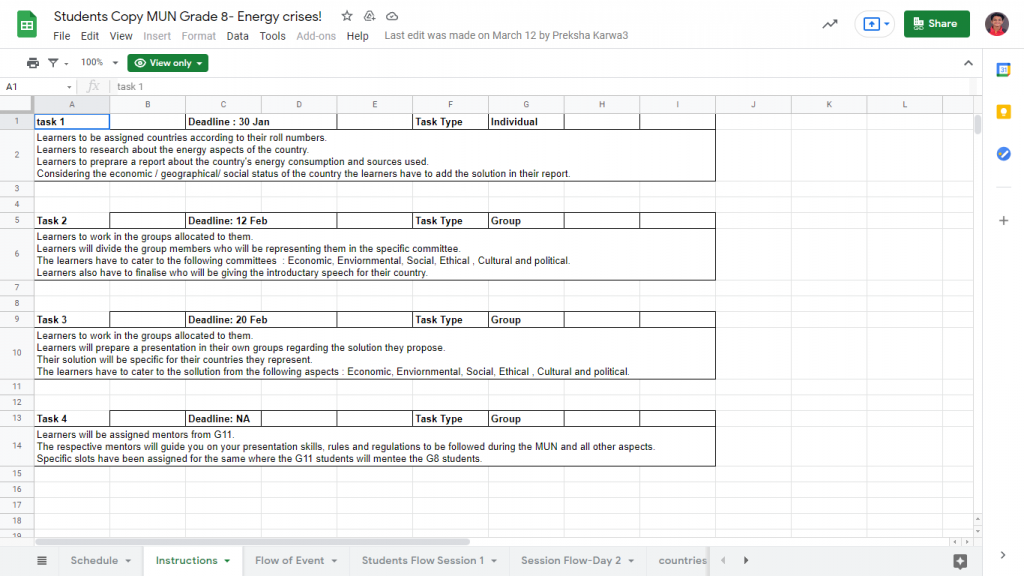Select cell 'Task 2'
The image size is (1024, 576).
72,221
